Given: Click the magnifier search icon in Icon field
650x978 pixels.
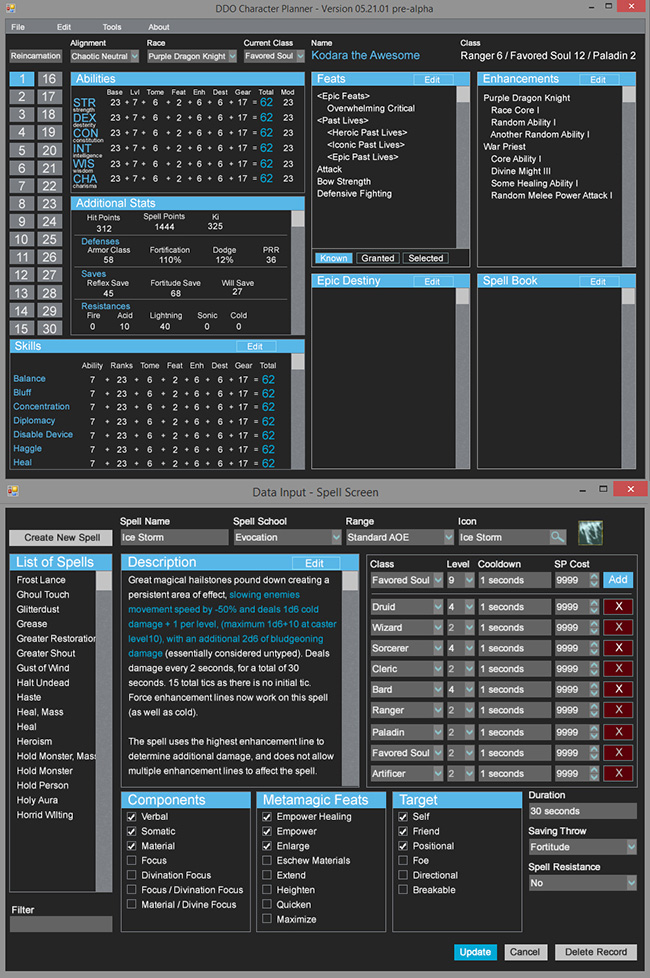Looking at the screenshot, I should [x=558, y=537].
